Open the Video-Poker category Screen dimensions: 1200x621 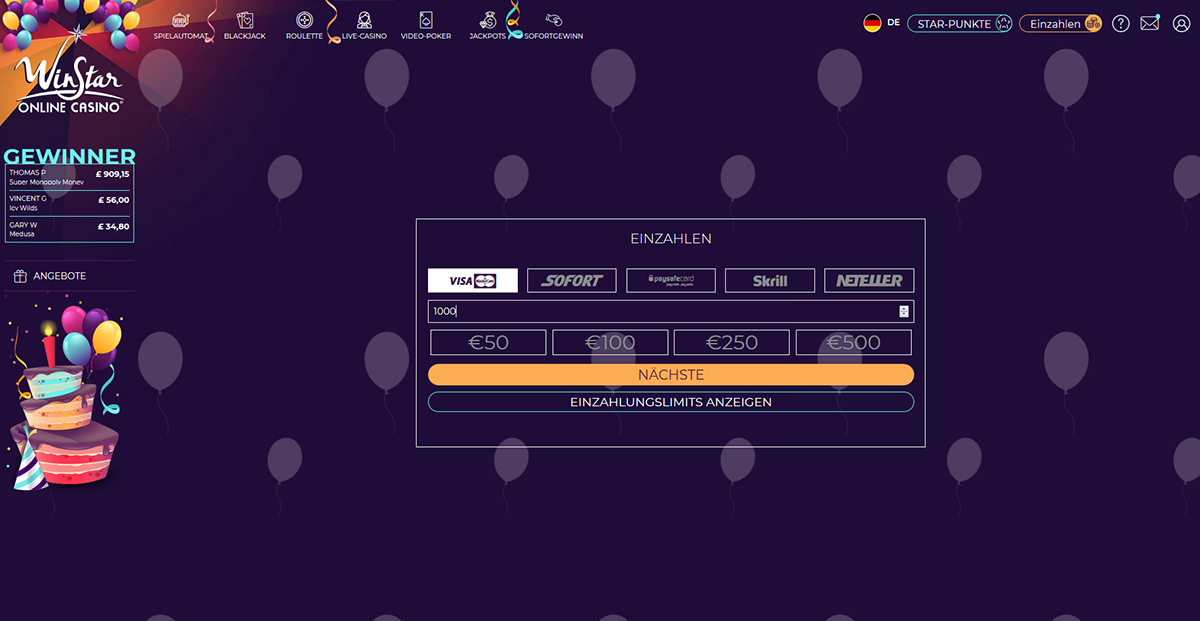click(x=426, y=25)
